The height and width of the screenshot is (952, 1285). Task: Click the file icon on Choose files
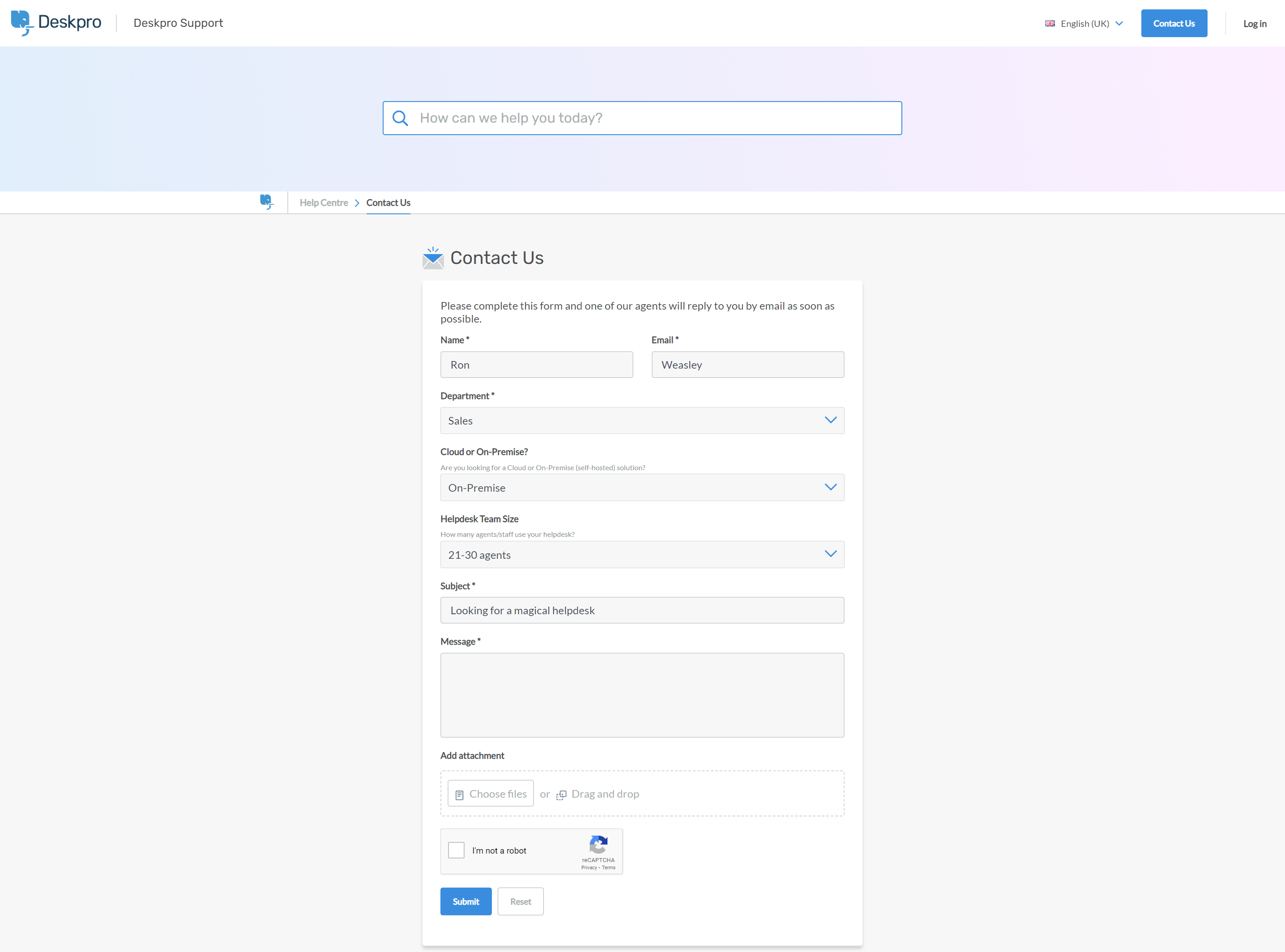[x=460, y=795]
